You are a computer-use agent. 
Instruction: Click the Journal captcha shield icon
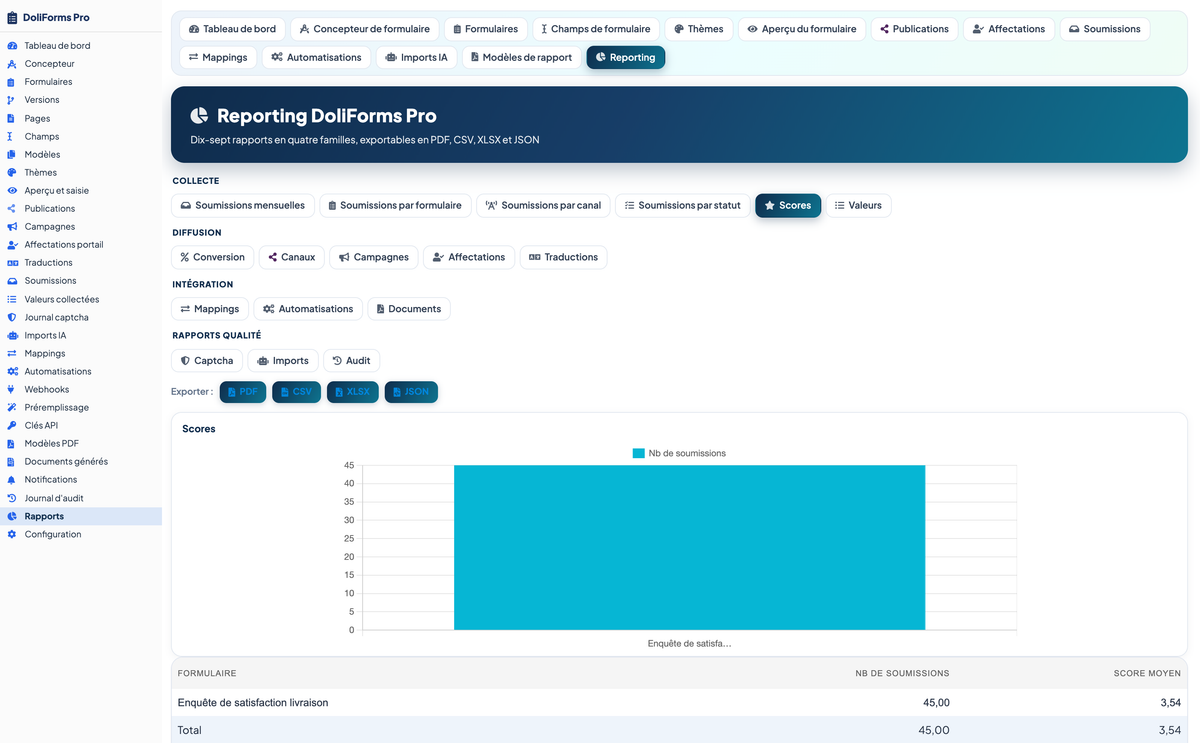click(12, 317)
